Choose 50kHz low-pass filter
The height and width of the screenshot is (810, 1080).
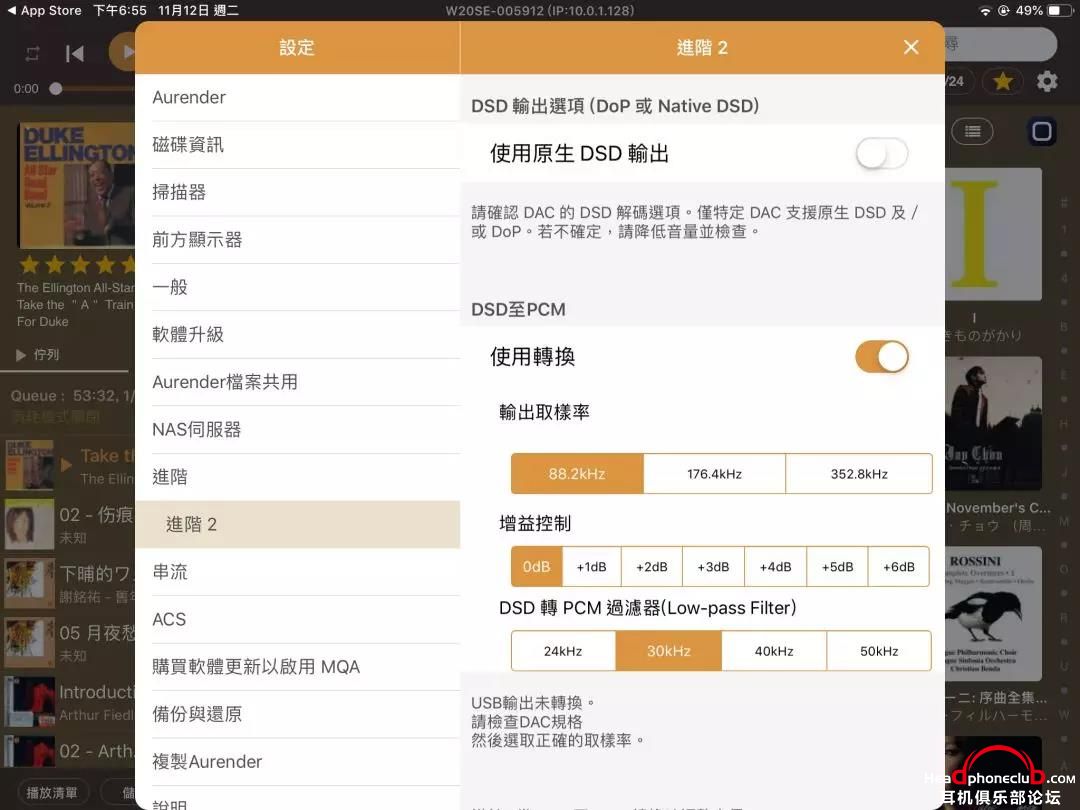(879, 651)
